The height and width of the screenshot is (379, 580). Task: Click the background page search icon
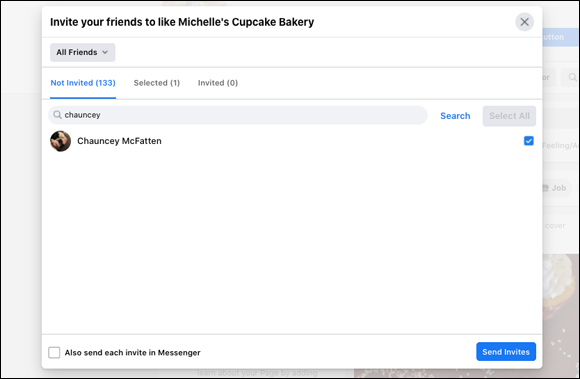(x=572, y=77)
